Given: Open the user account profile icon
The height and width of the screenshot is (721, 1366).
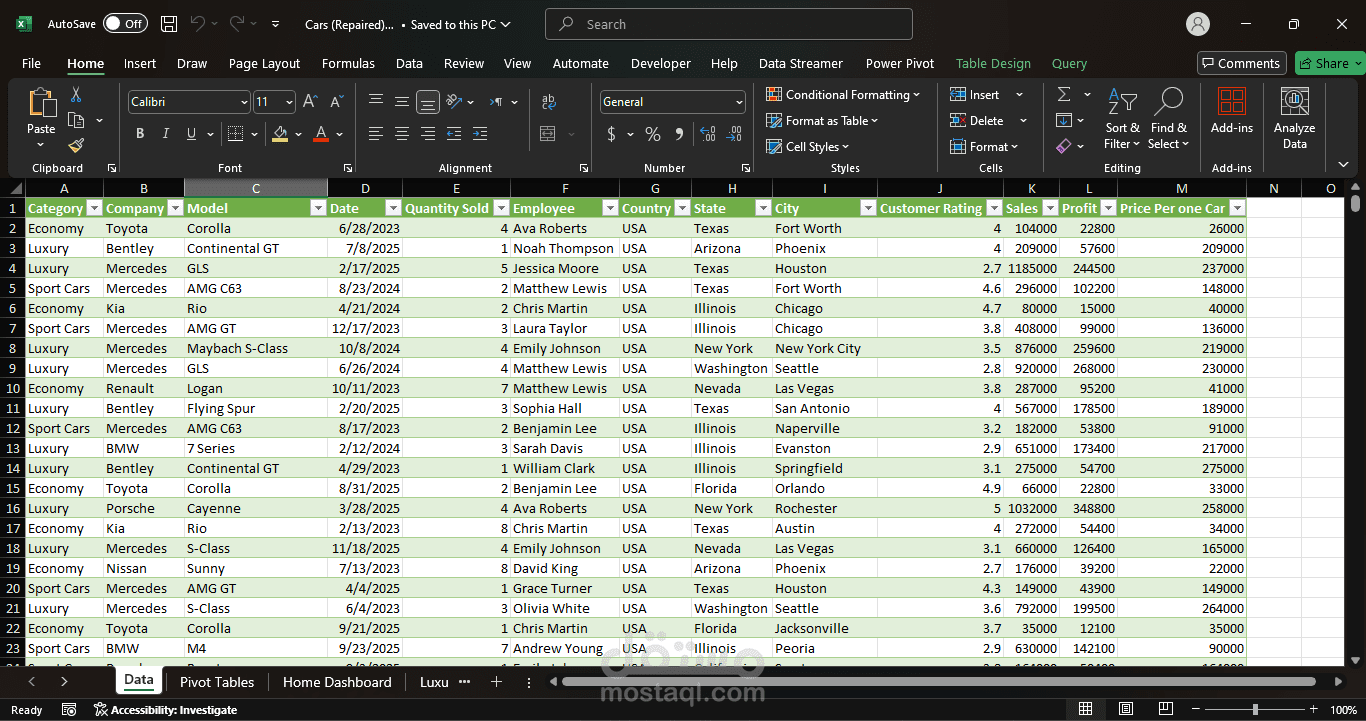Looking at the screenshot, I should coord(1197,24).
